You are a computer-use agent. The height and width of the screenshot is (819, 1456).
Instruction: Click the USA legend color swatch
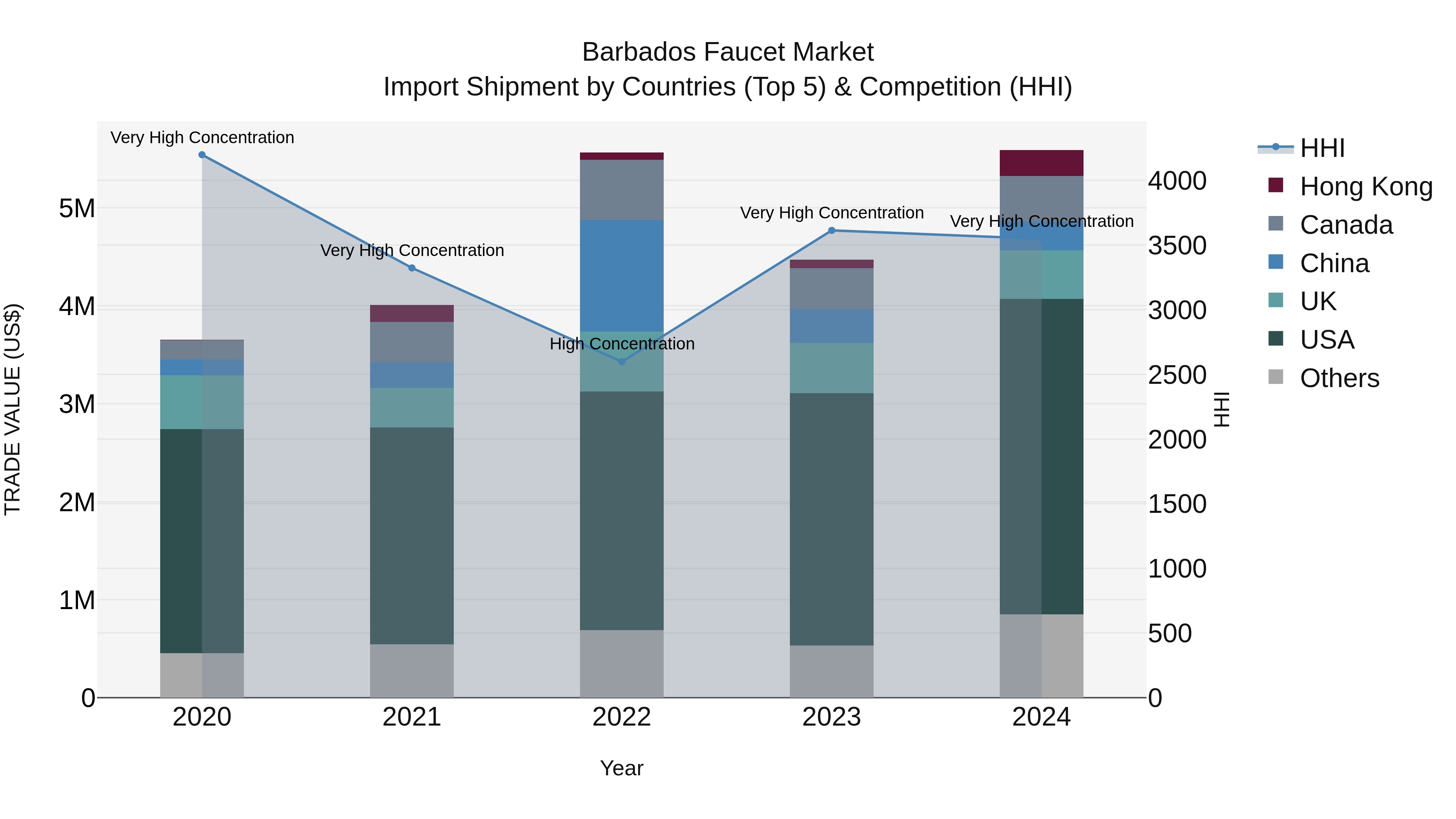(1276, 338)
